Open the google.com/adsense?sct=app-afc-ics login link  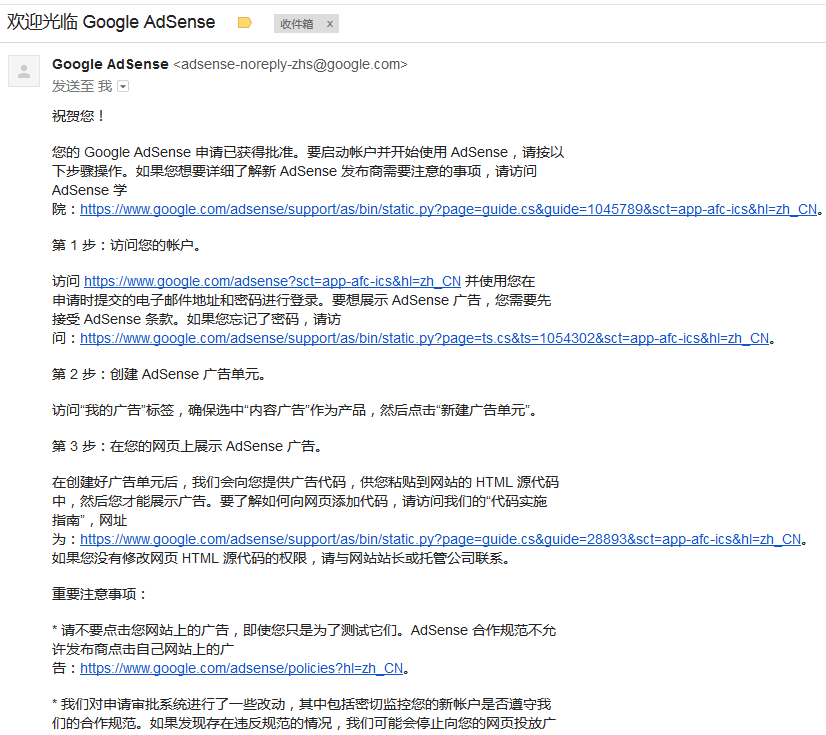click(272, 281)
